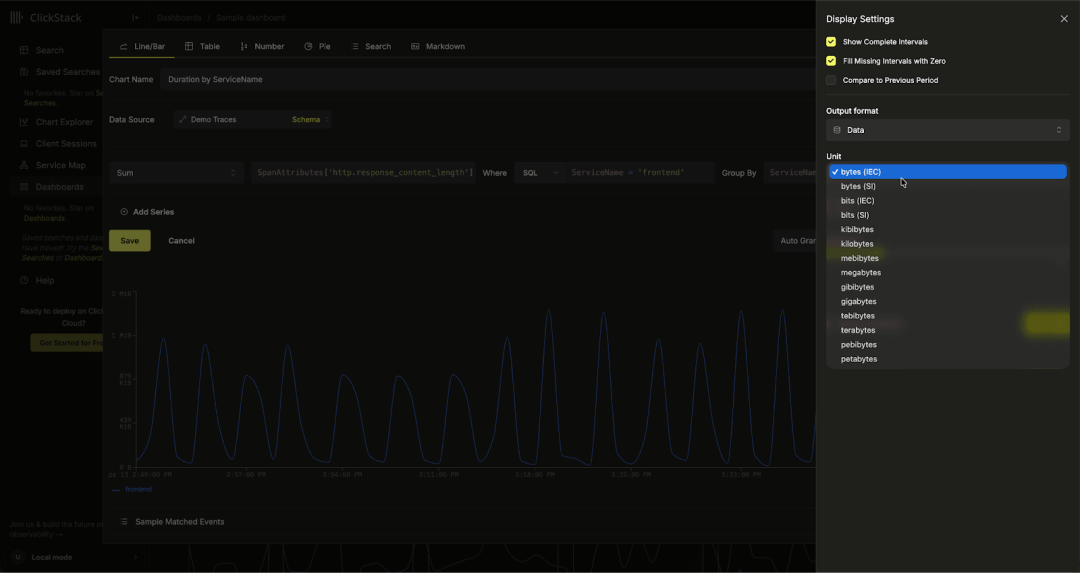Toggle Show Complete Intervals checkbox
The height and width of the screenshot is (573, 1080).
[x=831, y=42]
